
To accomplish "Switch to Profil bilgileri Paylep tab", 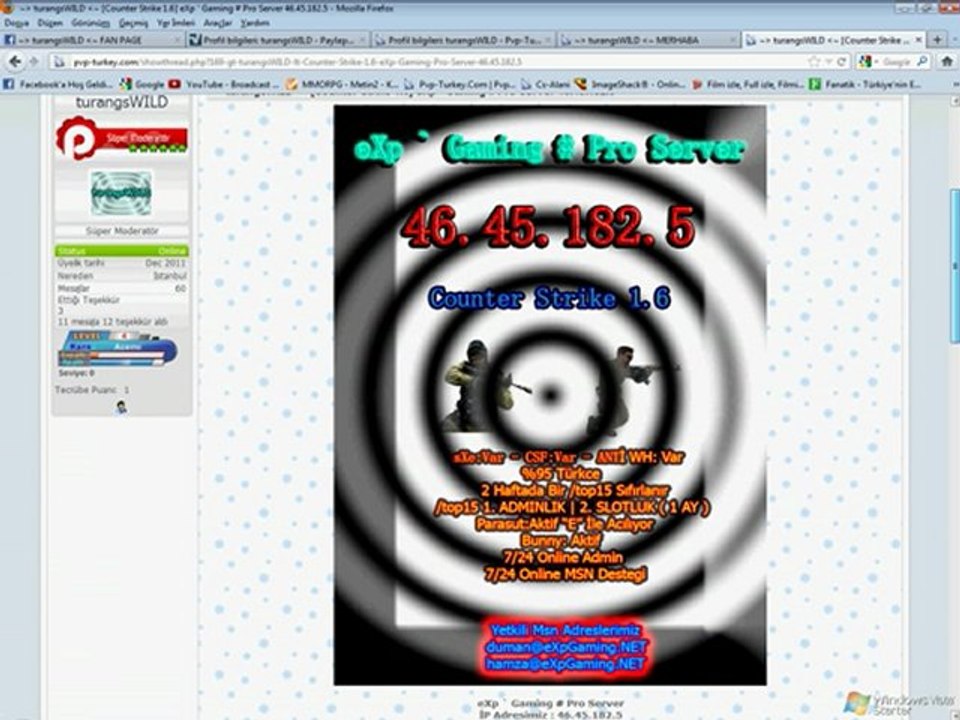I will tap(277, 40).
